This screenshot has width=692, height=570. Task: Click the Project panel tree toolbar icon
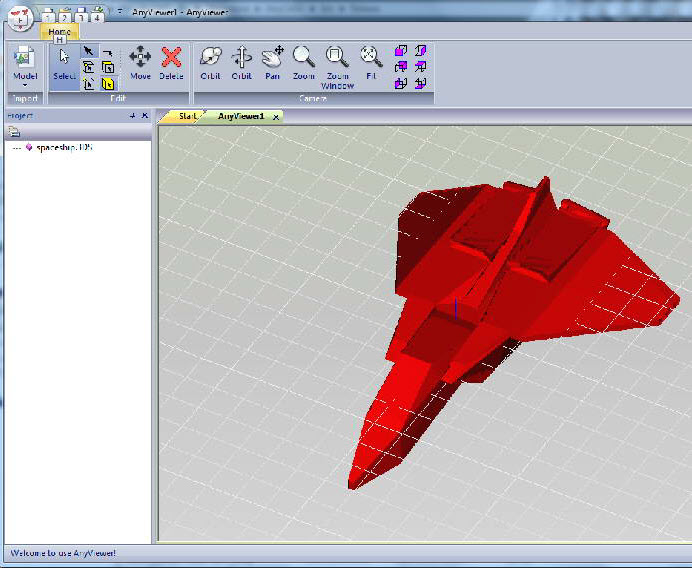[14, 132]
